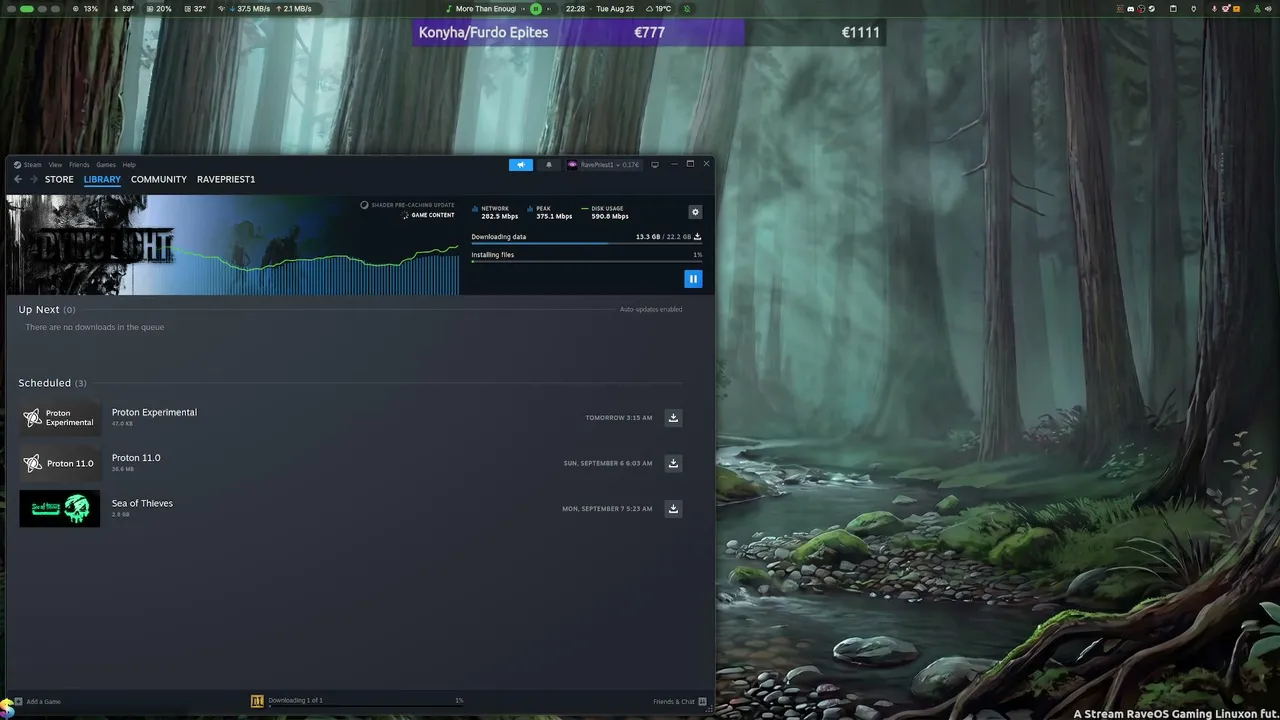Open the Games menu
Viewport: 1280px width, 720px height.
point(105,165)
